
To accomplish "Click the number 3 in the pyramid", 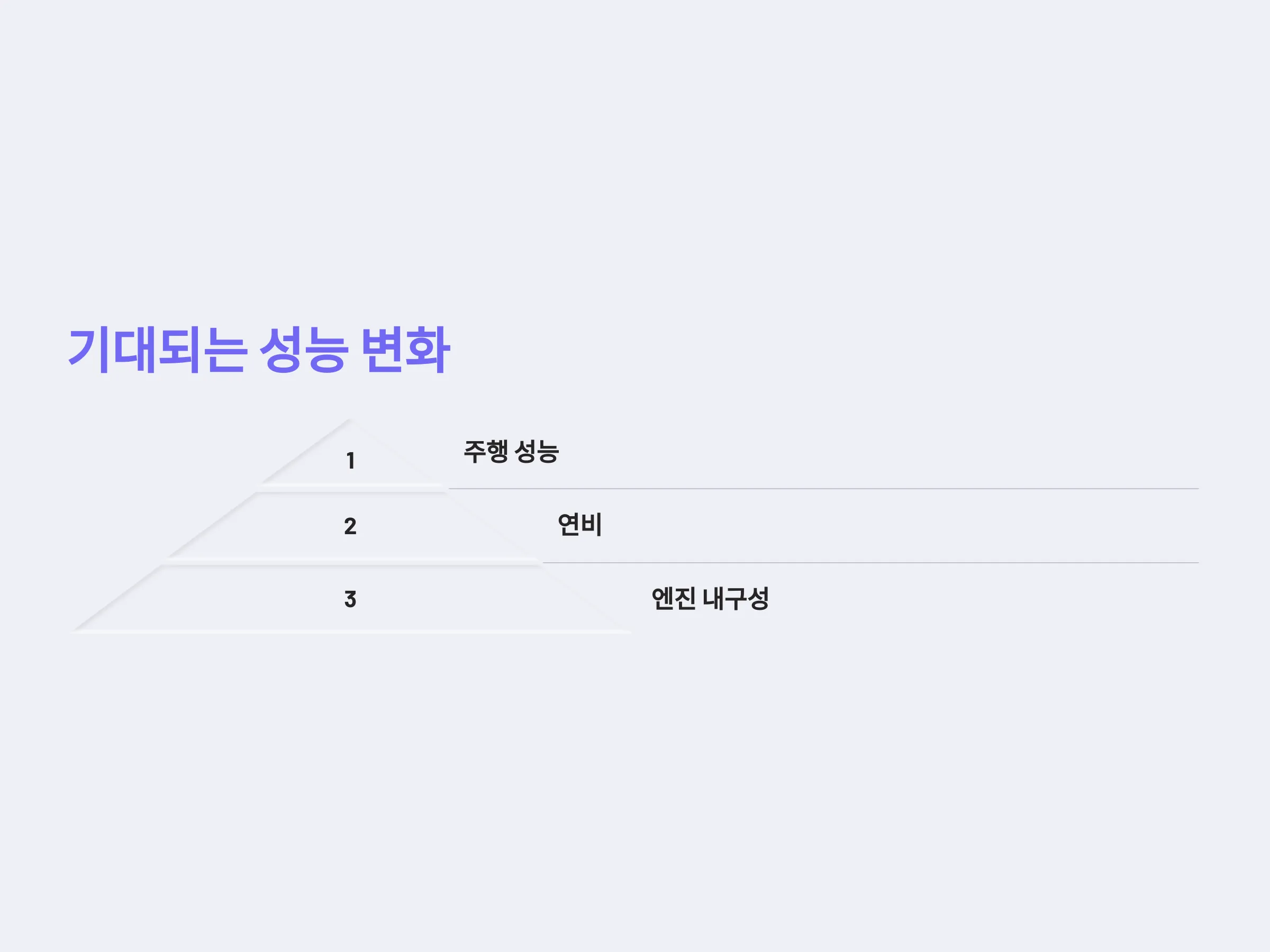I will [350, 599].
